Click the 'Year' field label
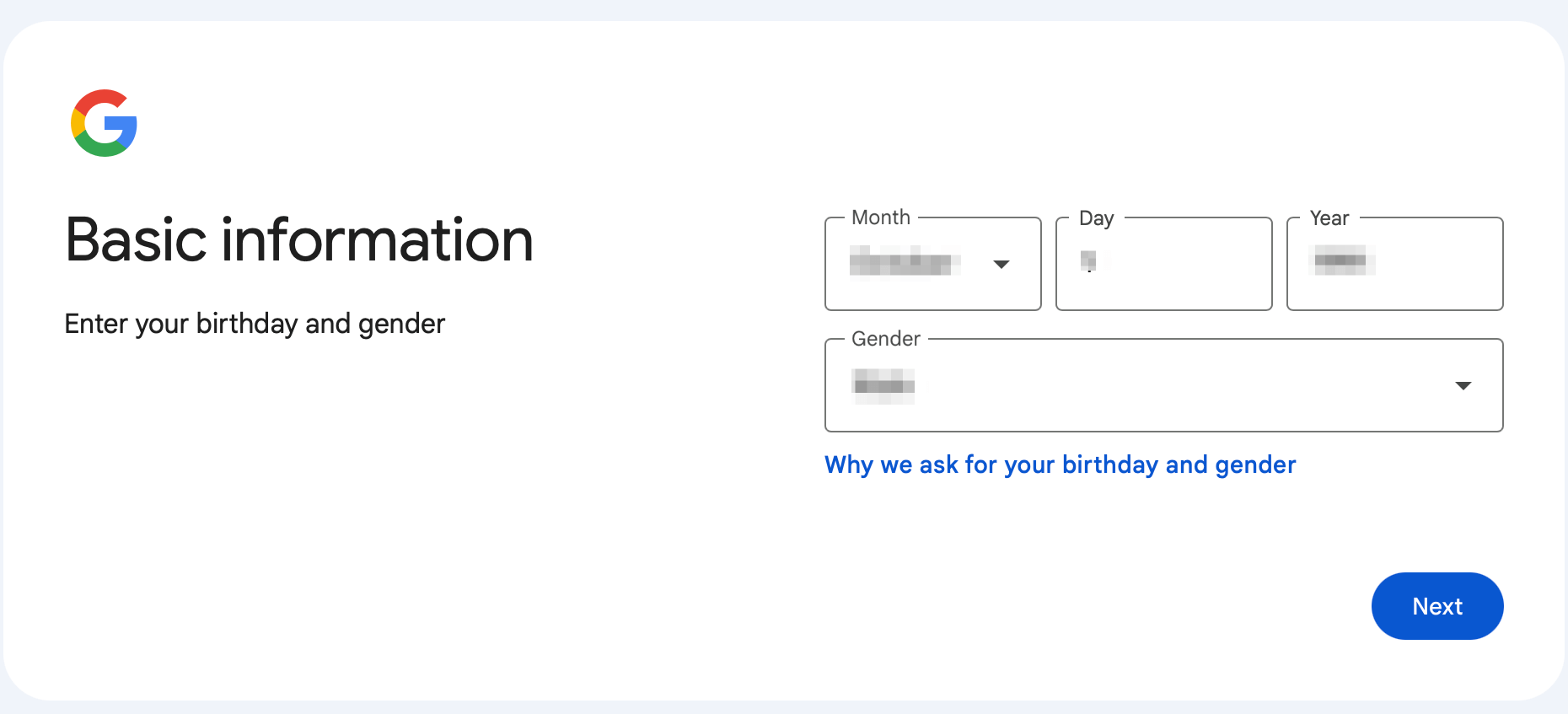 (1329, 218)
